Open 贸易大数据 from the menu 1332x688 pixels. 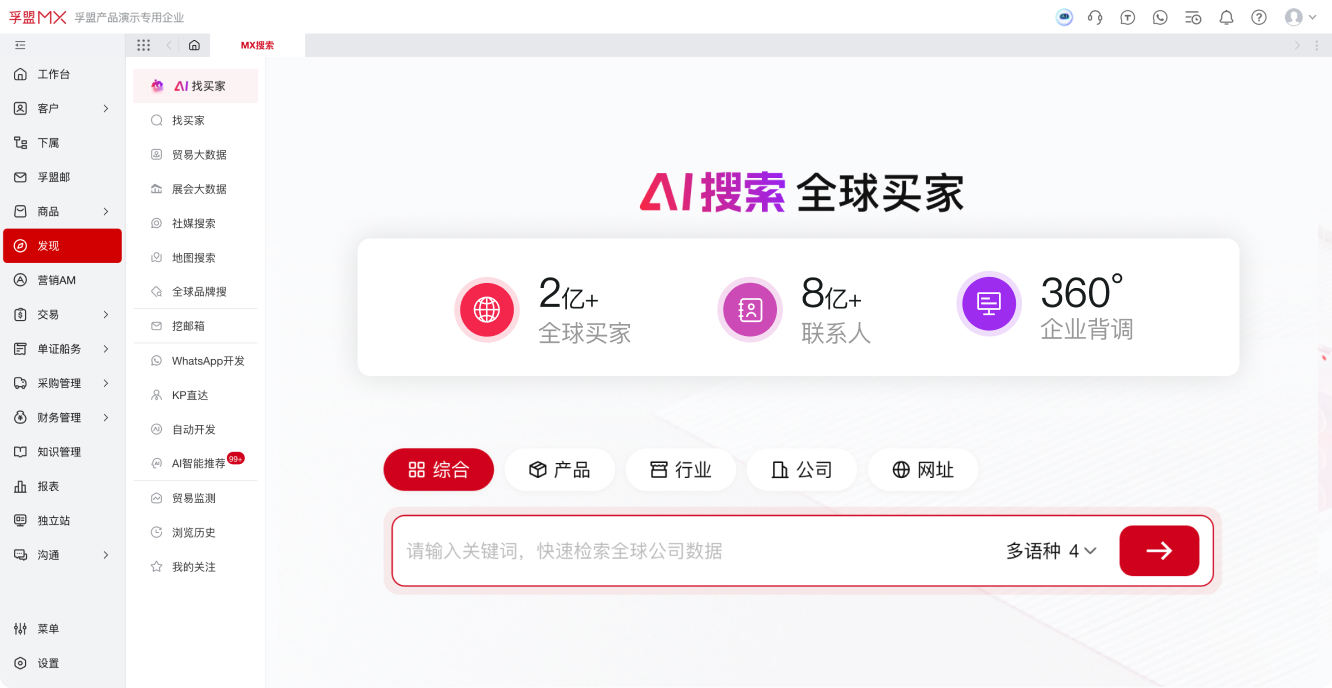tap(195, 154)
